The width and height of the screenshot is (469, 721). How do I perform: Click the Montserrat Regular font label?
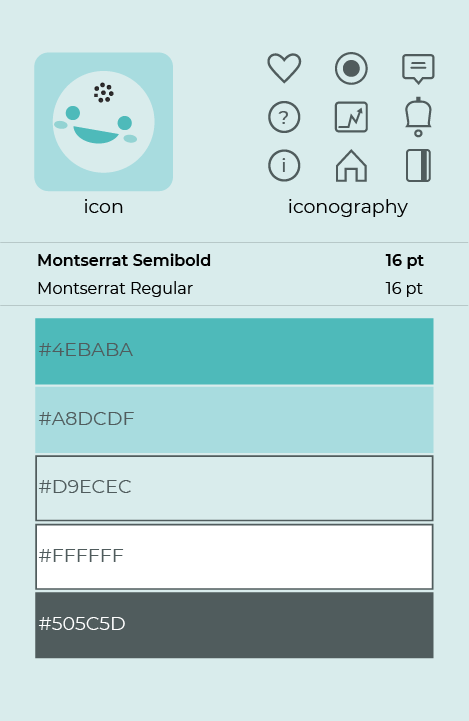(x=115, y=289)
